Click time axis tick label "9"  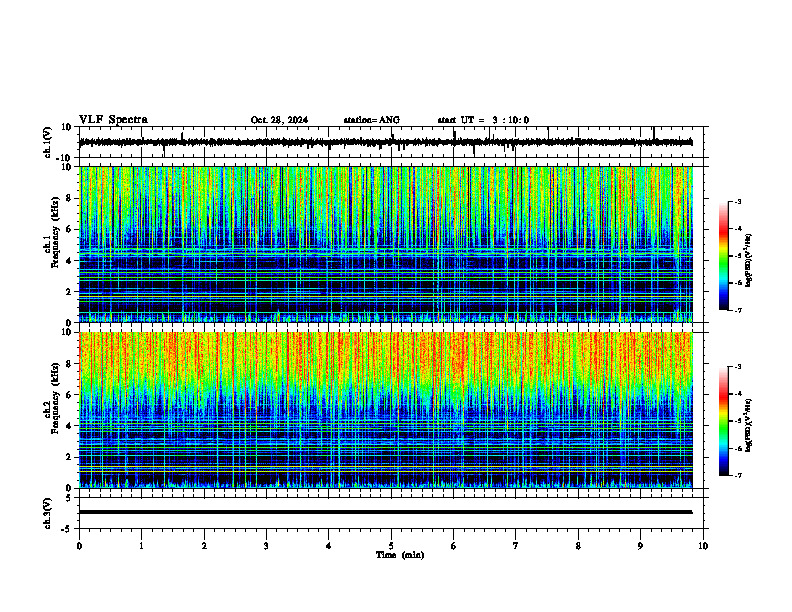point(640,546)
